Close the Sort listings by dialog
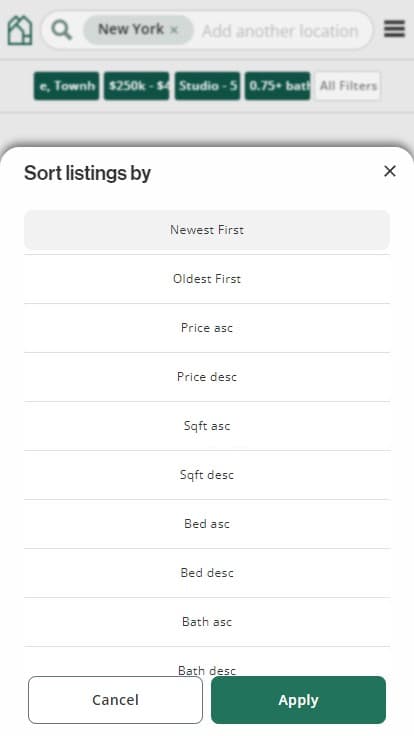The image size is (414, 736). 390,171
